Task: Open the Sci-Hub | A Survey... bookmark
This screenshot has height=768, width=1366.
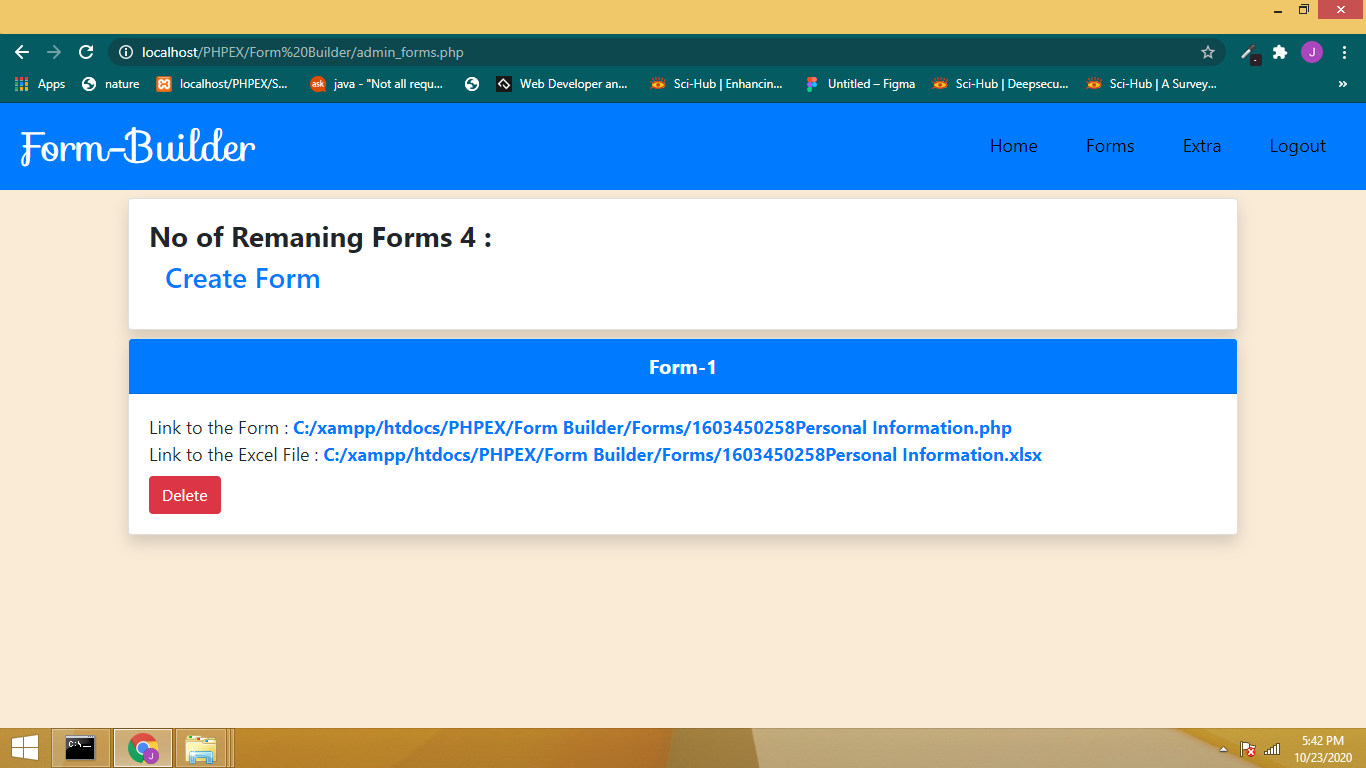Action: [1152, 84]
